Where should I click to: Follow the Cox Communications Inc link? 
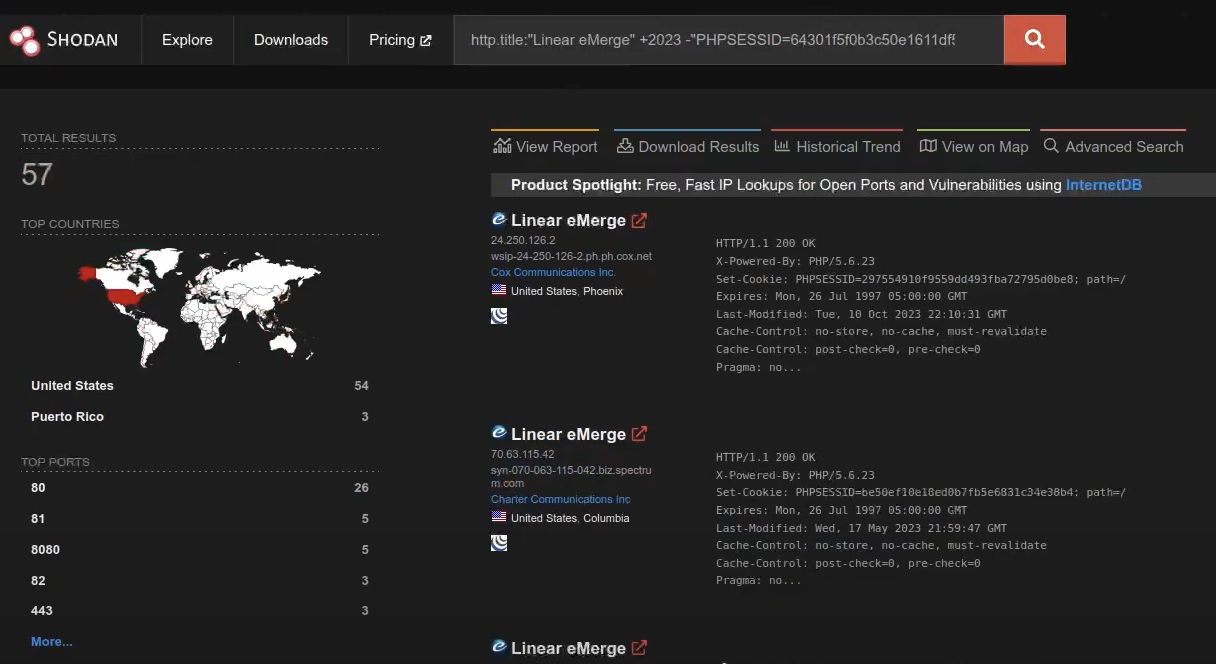tap(552, 272)
